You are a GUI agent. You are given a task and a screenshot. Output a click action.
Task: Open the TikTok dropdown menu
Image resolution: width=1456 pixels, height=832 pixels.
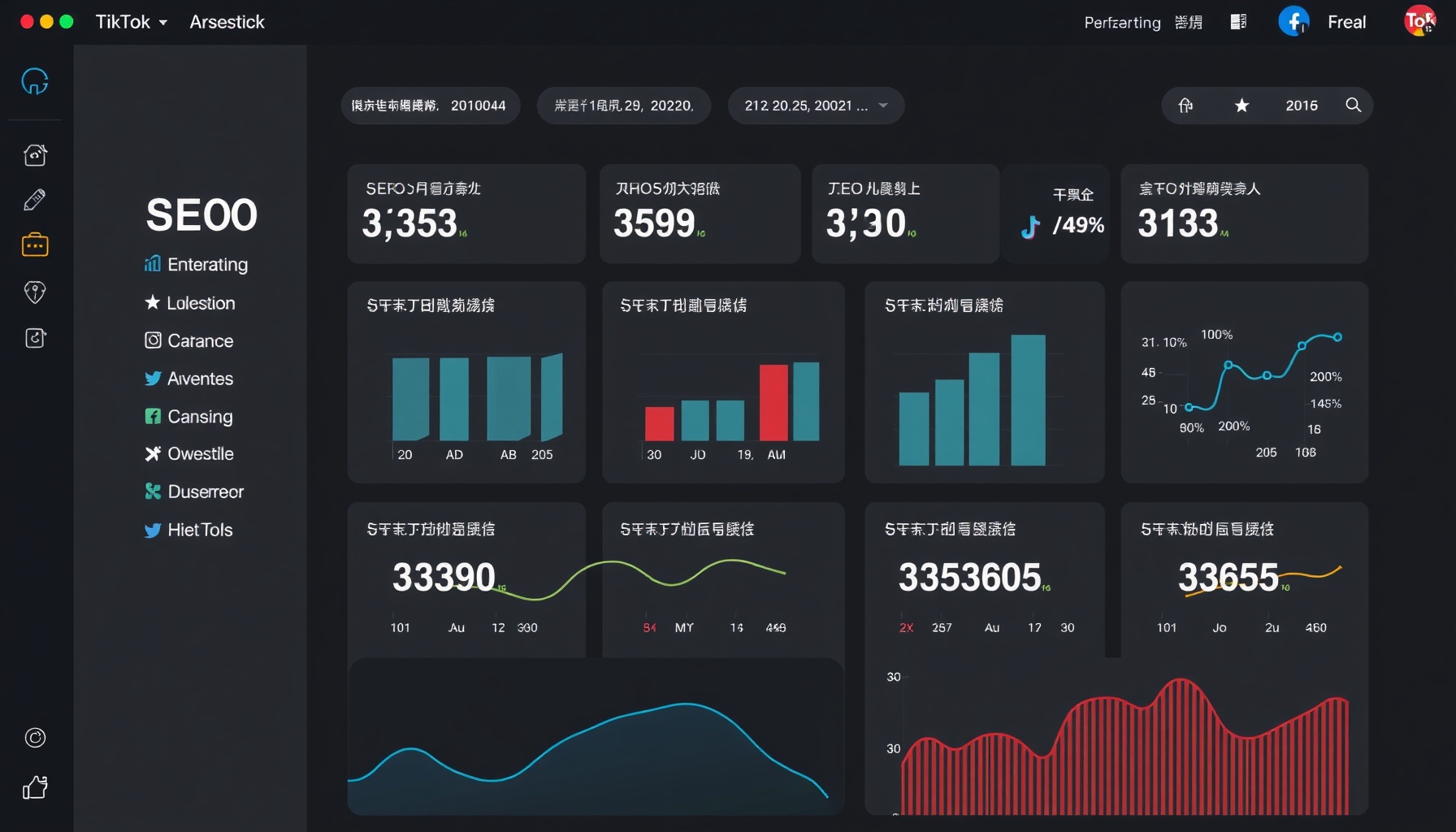coord(131,22)
